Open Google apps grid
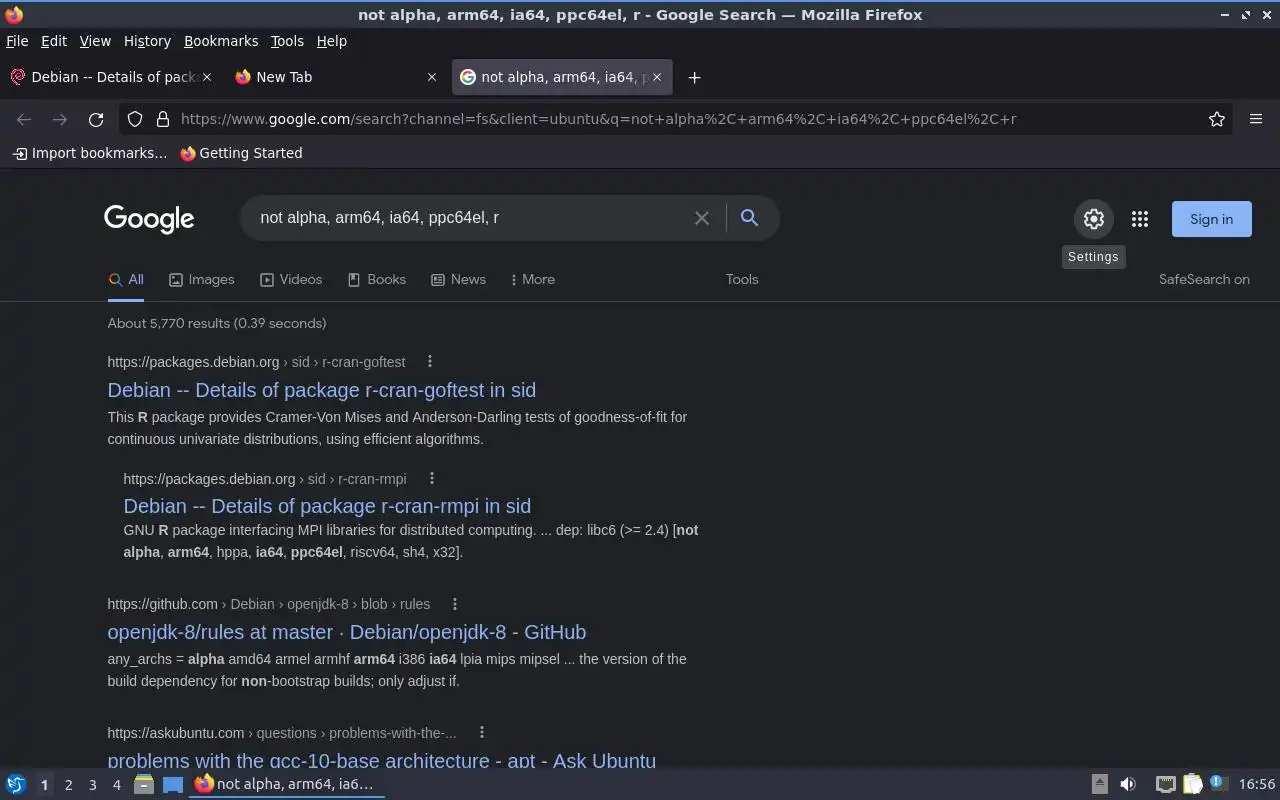The width and height of the screenshot is (1280, 800). click(1140, 219)
